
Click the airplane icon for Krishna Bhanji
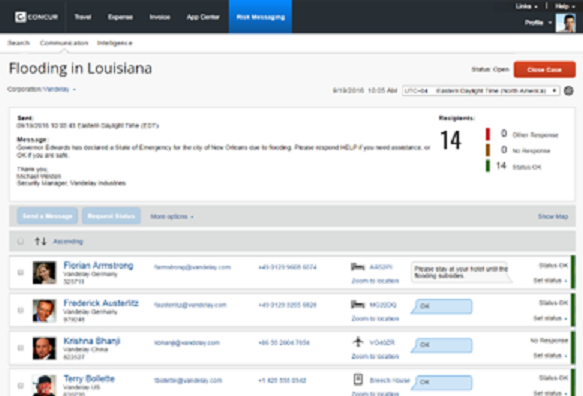coord(358,342)
